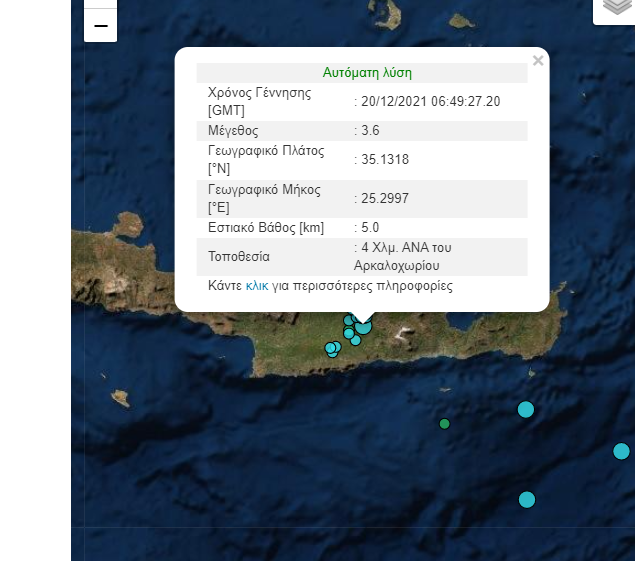Select the largest cyan marker under the popup tip
The width and height of the screenshot is (635, 561).
click(x=362, y=325)
